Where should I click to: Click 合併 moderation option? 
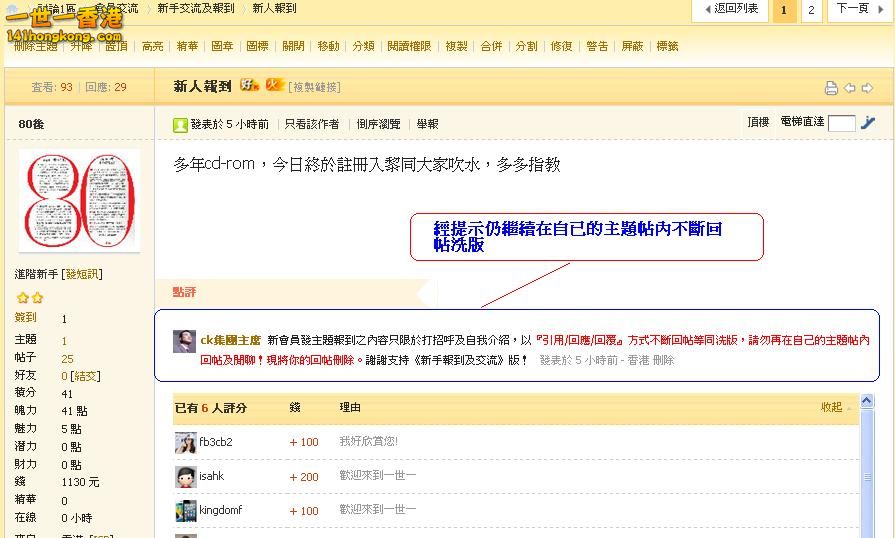pos(491,46)
